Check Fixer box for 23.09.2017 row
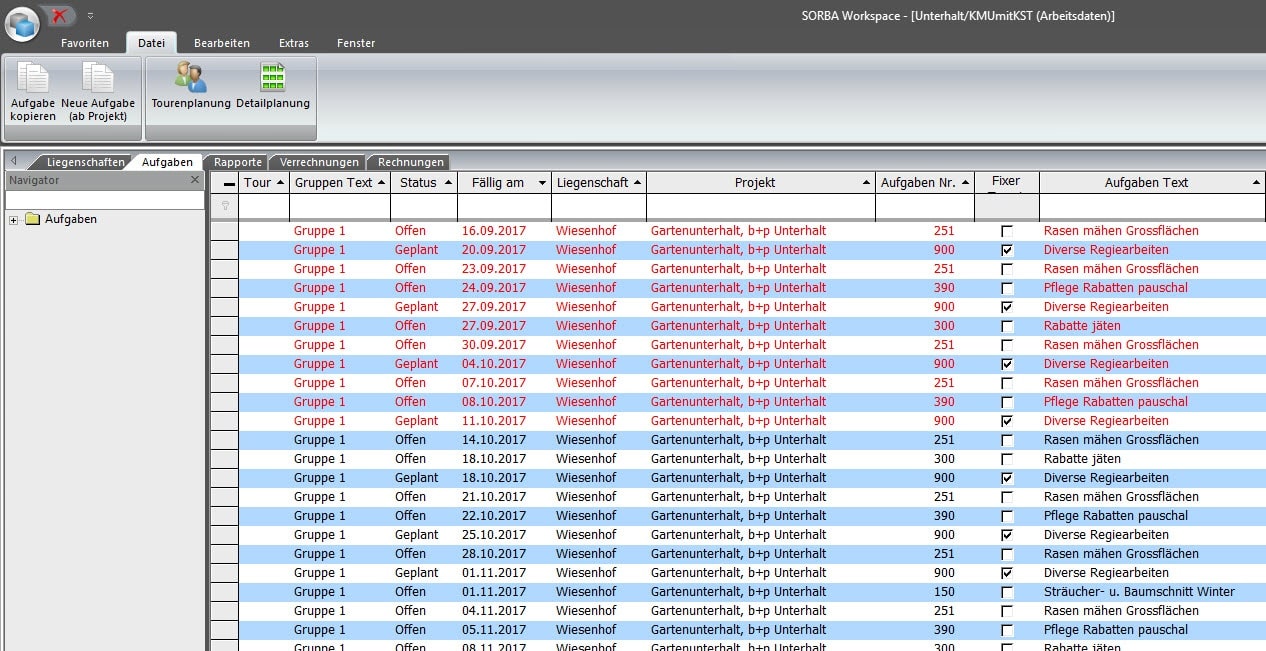1266x651 pixels. [x=1007, y=269]
